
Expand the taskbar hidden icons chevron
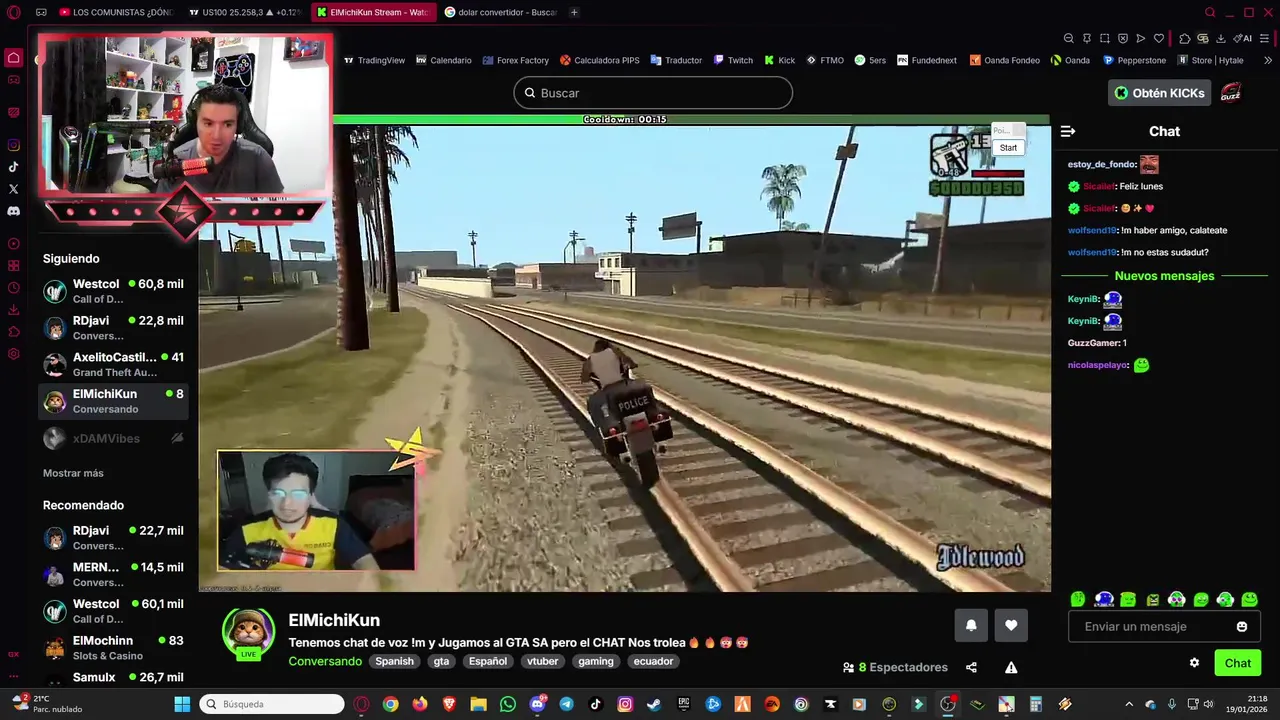point(1129,704)
